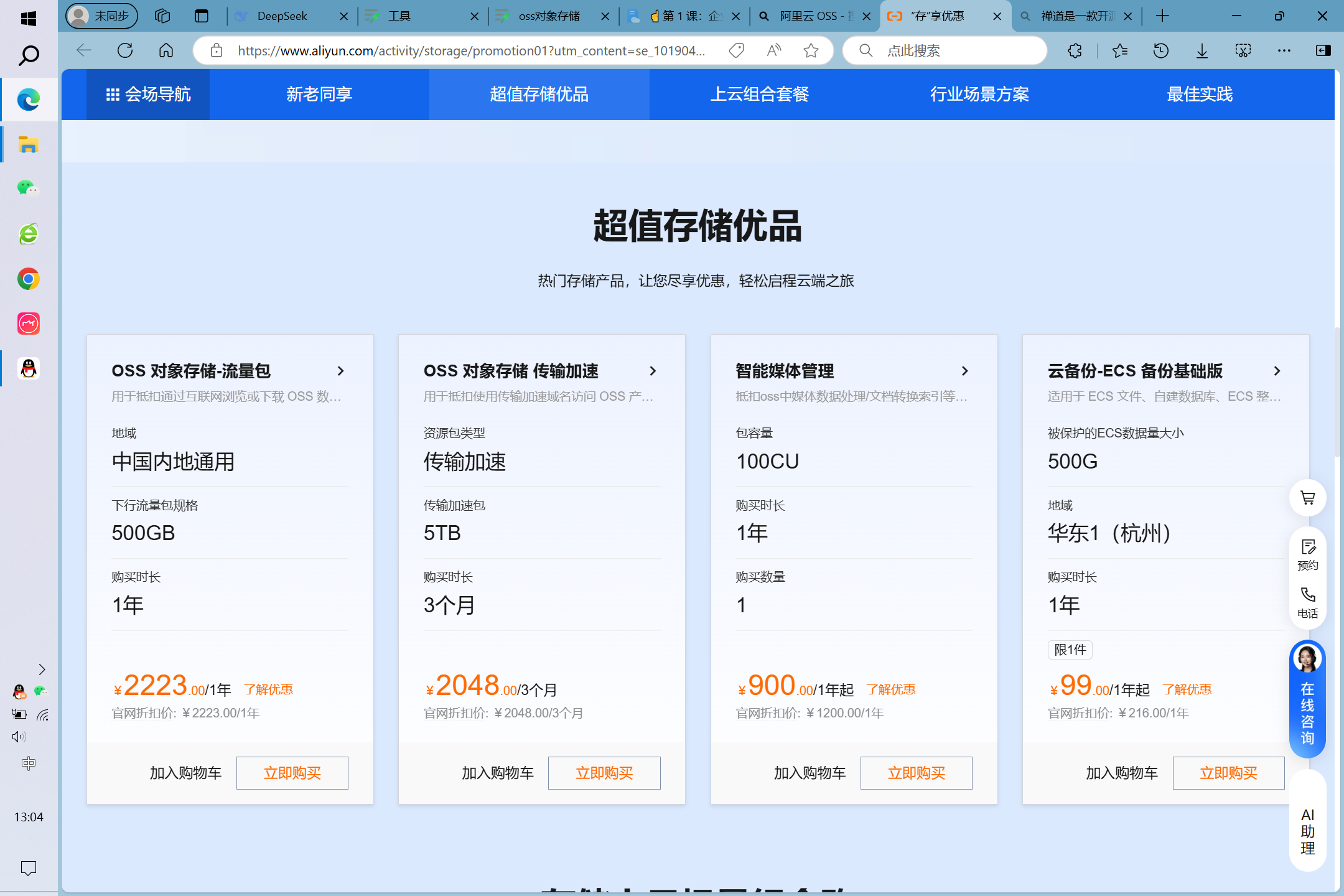Expand OSS 对象存储 传输加速 card arrow

(x=653, y=371)
